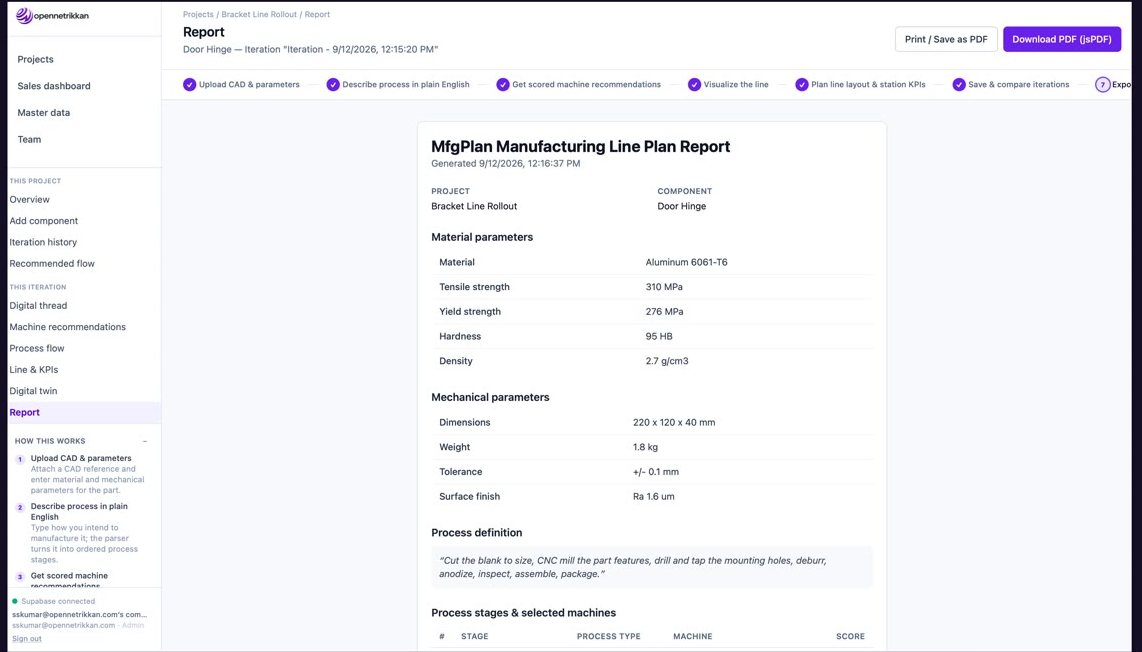Click the STAGE column header
This screenshot has width=1142, height=652.
[475, 637]
